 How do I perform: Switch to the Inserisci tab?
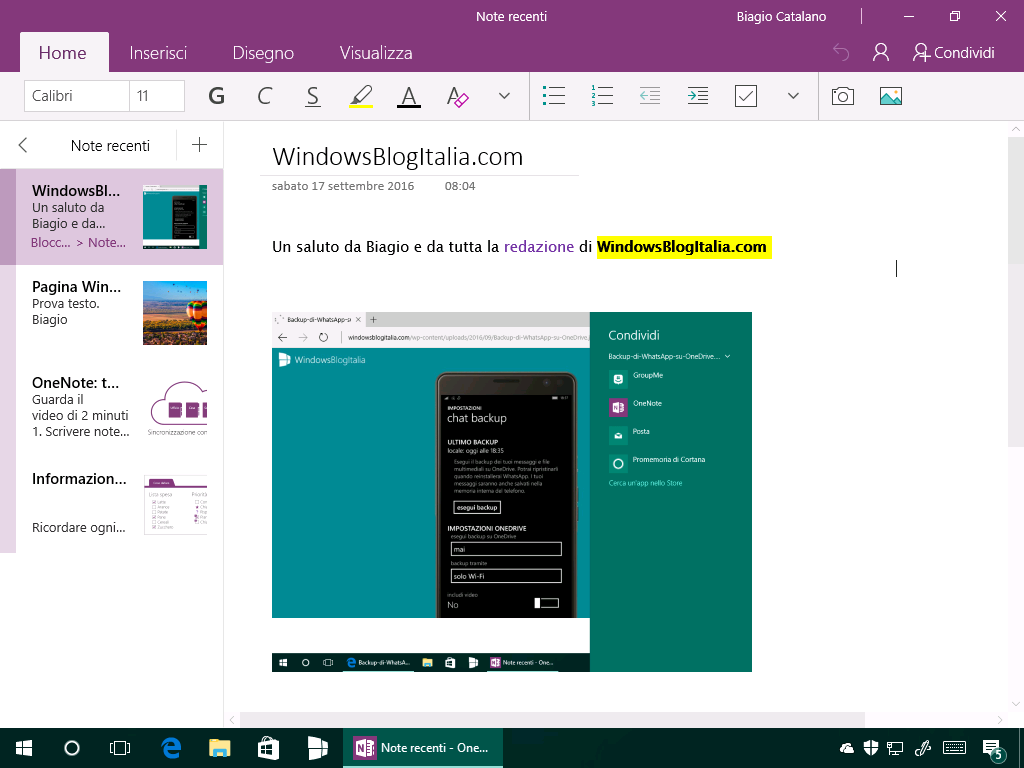[158, 53]
